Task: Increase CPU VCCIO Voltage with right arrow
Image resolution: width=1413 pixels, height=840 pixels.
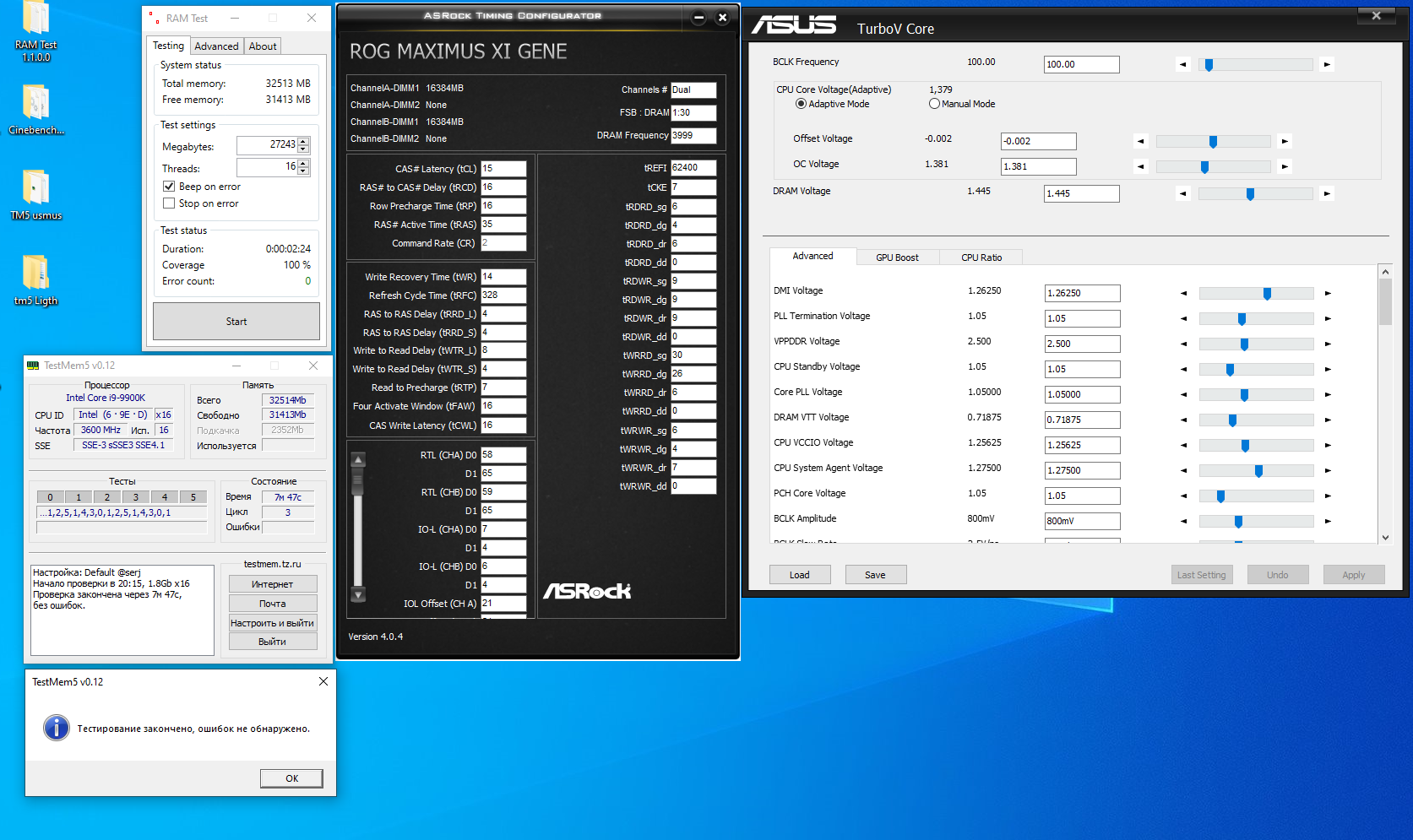Action: pyautogui.click(x=1328, y=445)
